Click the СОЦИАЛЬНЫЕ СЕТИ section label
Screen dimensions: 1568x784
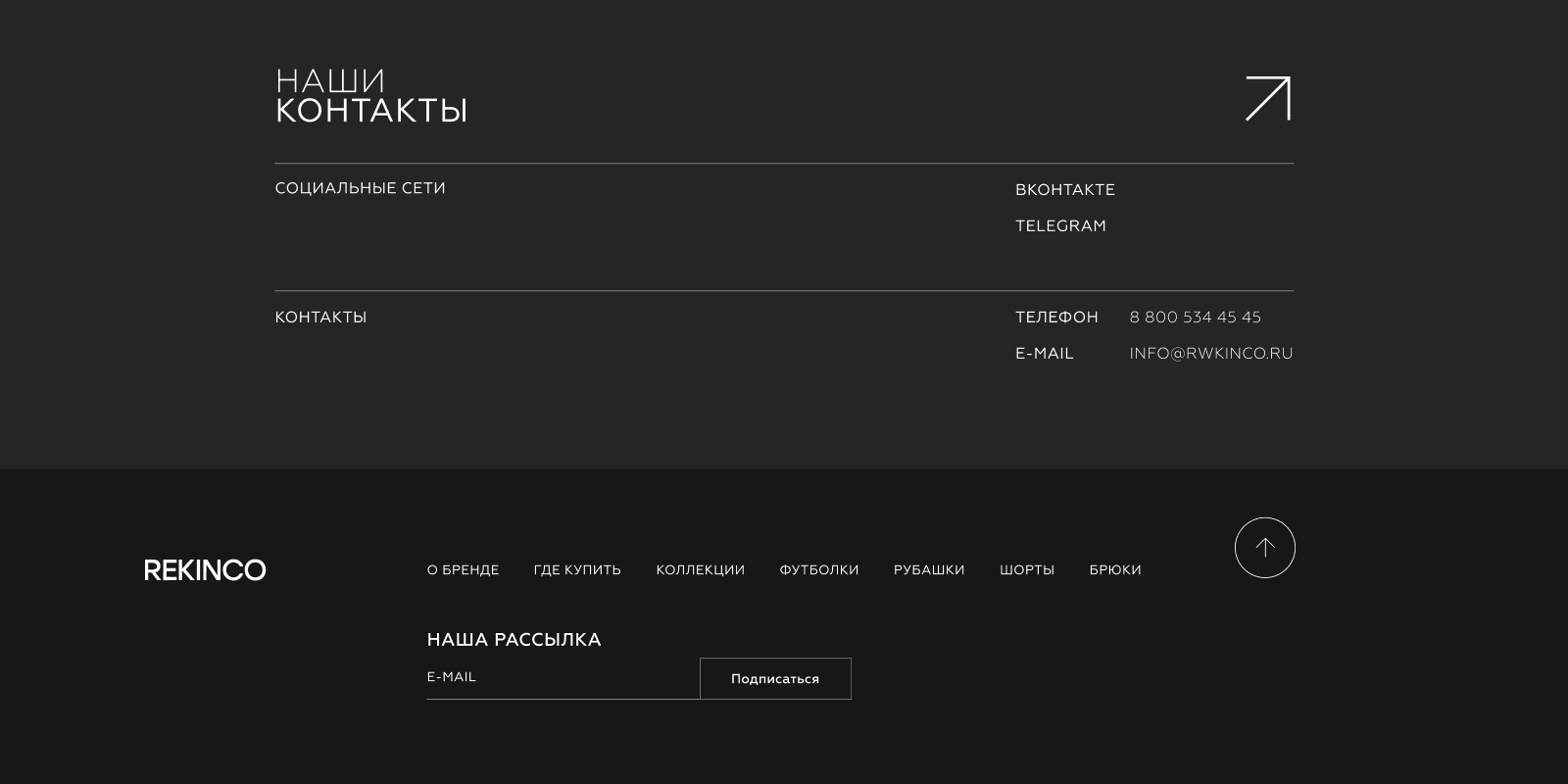pyautogui.click(x=360, y=188)
